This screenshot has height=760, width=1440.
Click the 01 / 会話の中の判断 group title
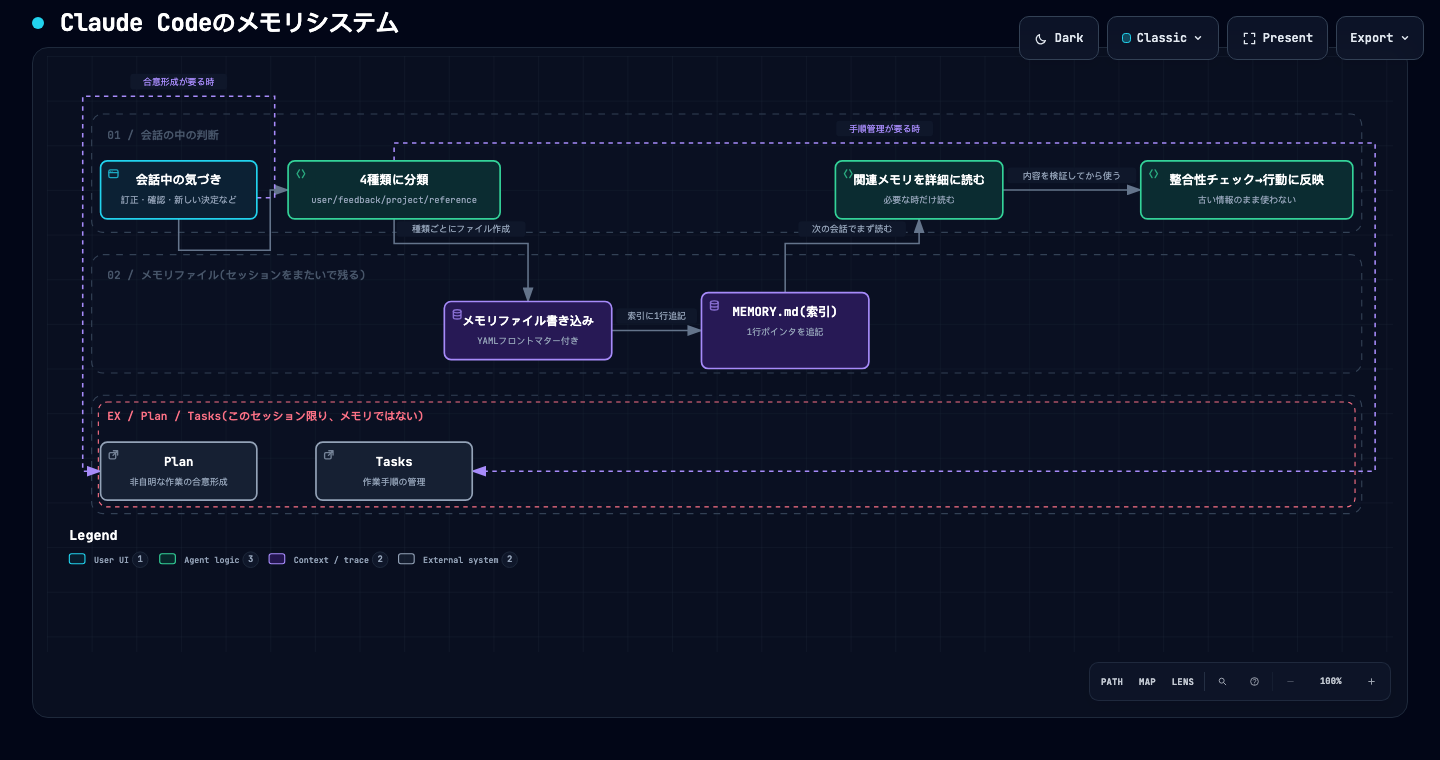pyautogui.click(x=163, y=135)
